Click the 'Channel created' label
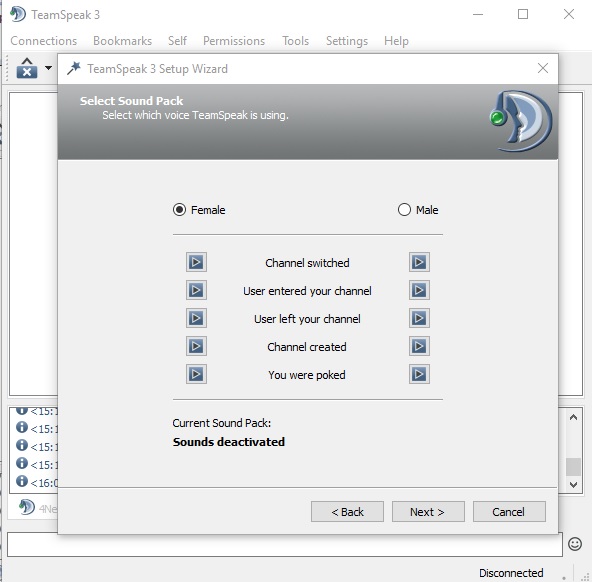This screenshot has width=592, height=582. pos(307,347)
